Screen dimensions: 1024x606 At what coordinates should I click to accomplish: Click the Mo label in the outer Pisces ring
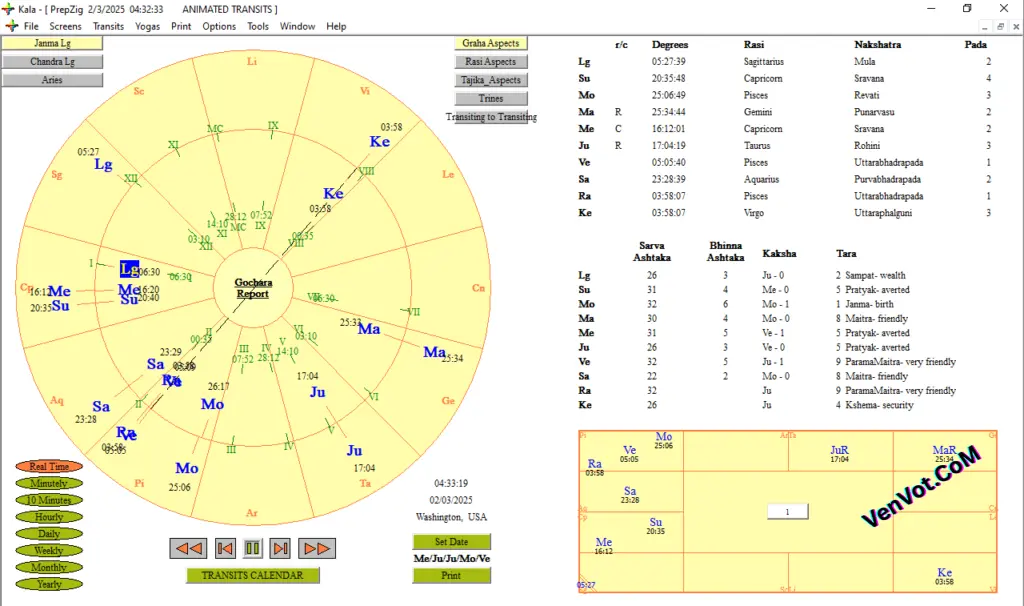pyautogui.click(x=187, y=468)
